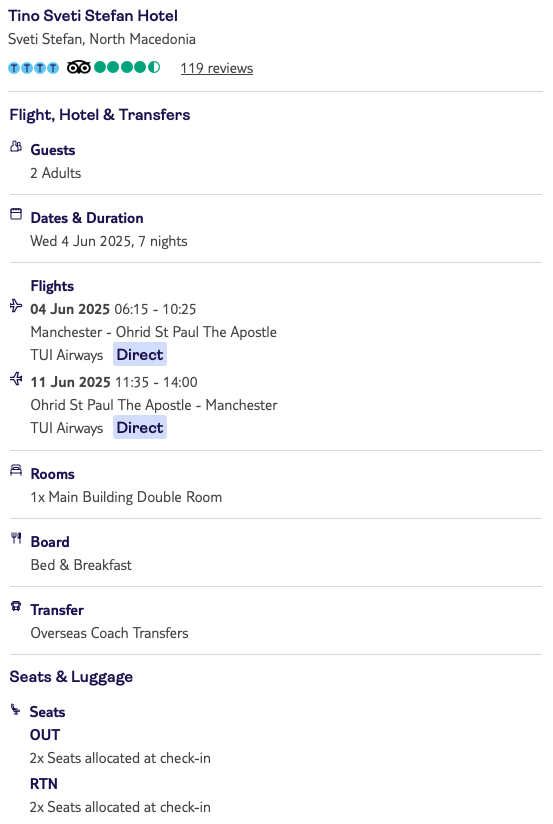Click the Direct badge on return flight
The height and width of the screenshot is (824, 553).
[140, 428]
